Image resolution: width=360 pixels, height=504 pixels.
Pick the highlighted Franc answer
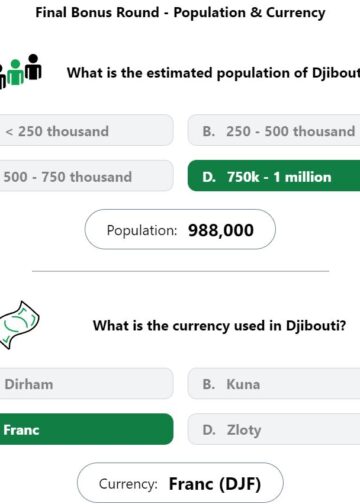86,429
